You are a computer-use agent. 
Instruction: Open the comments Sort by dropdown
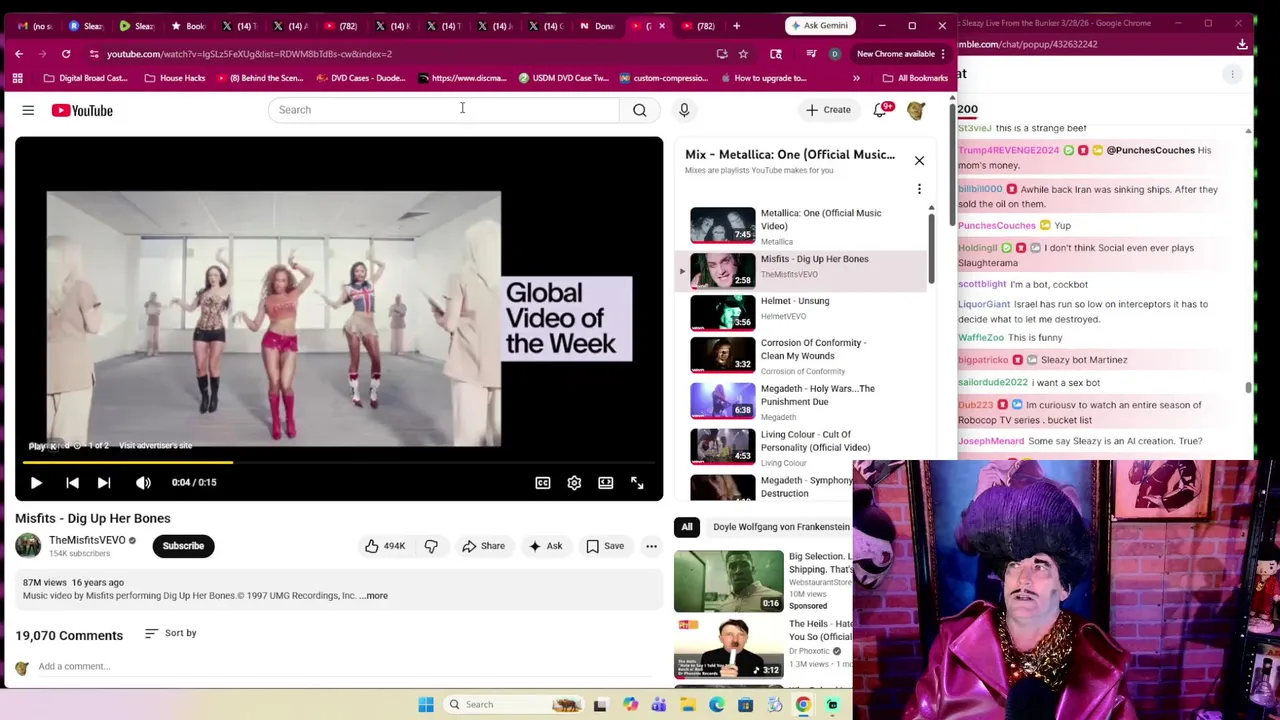click(171, 633)
